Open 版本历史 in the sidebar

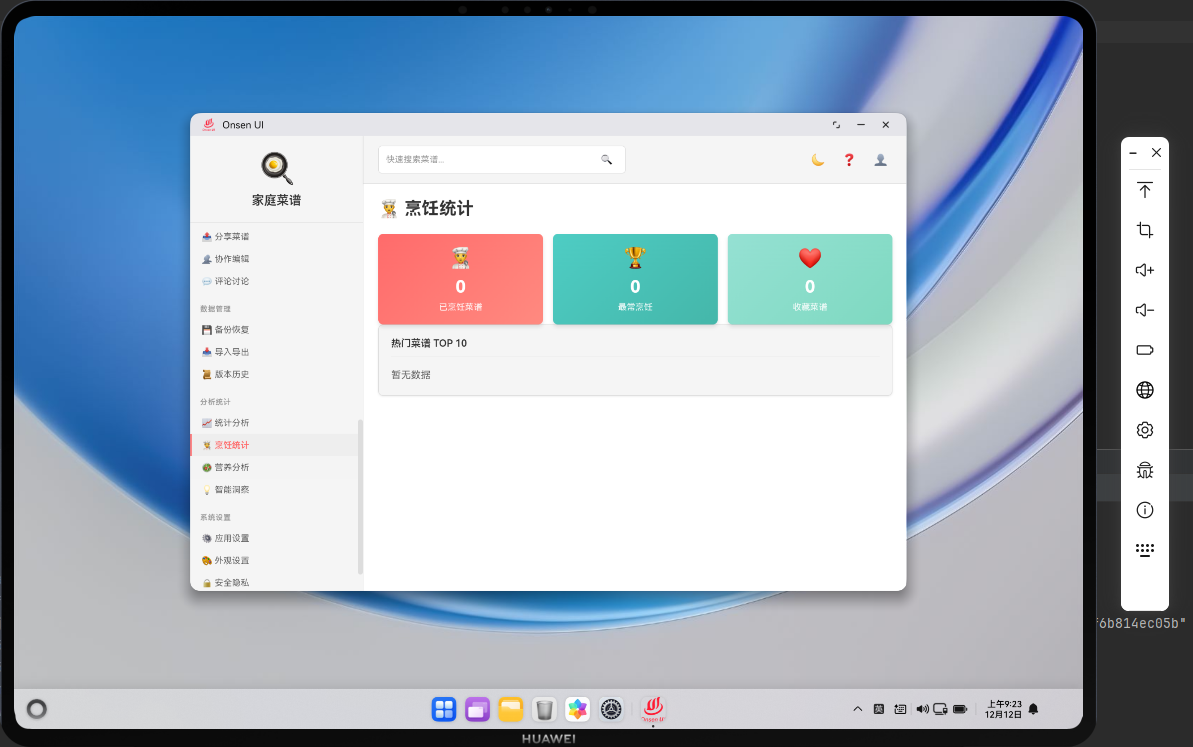pyautogui.click(x=274, y=374)
